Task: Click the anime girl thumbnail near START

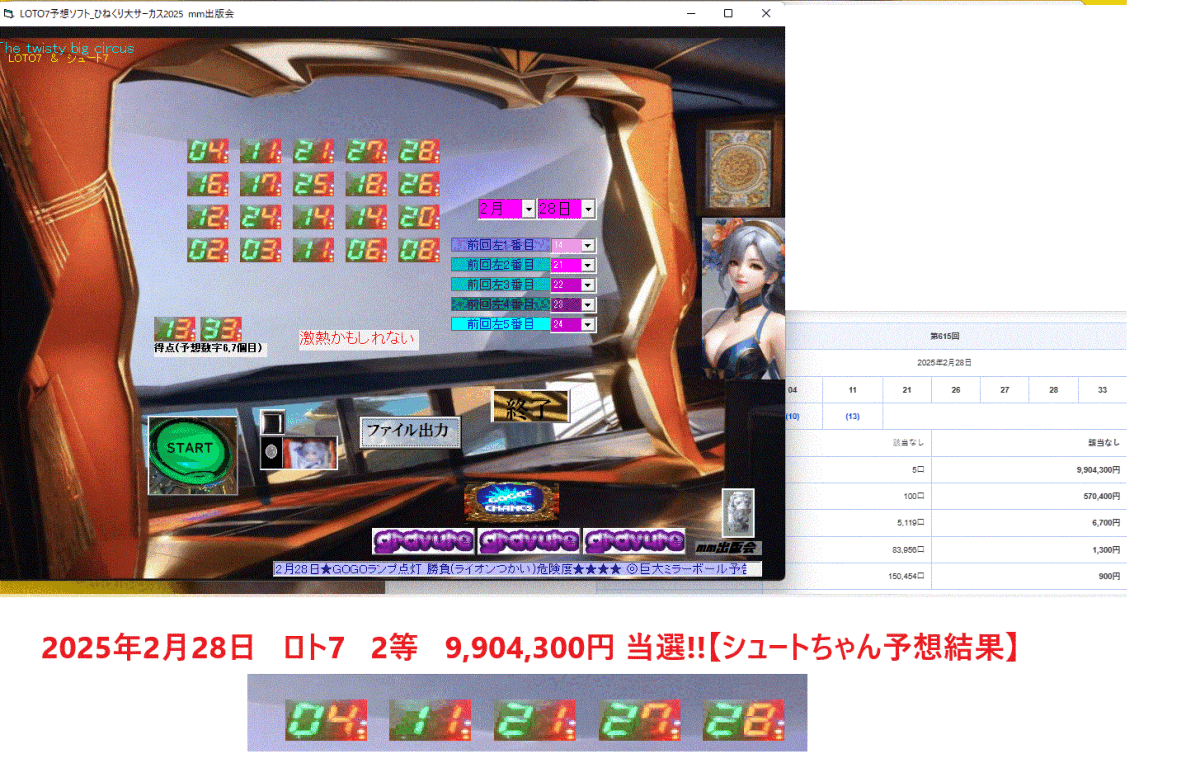Action: point(310,453)
